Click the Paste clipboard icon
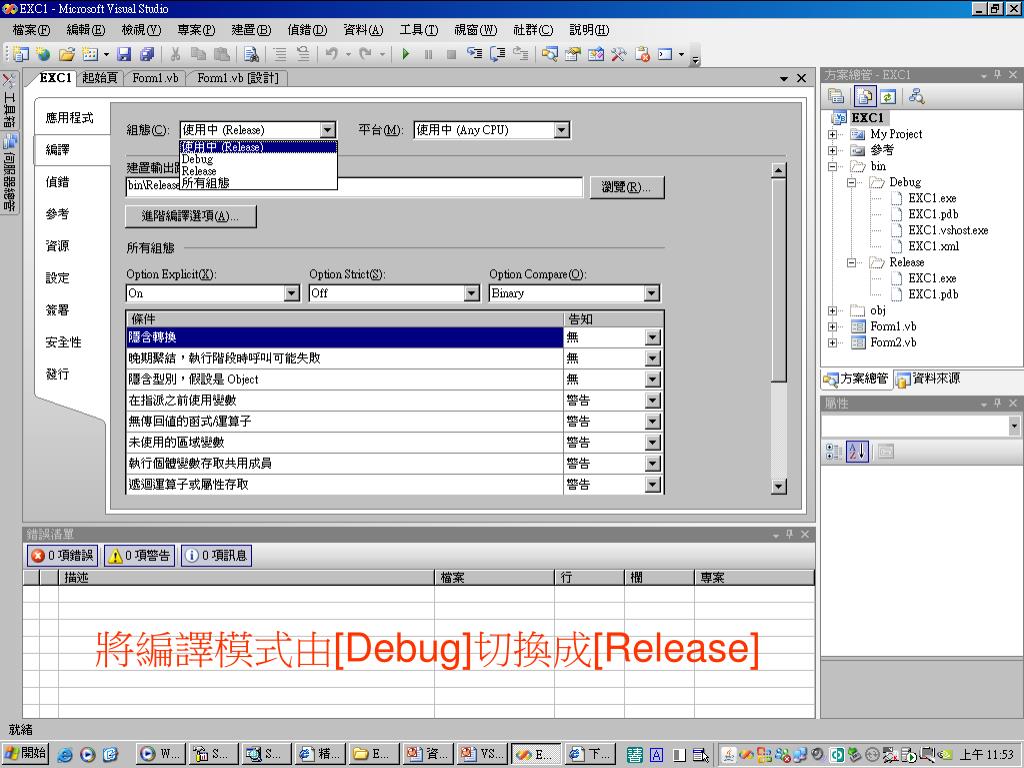The image size is (1024, 768). (222, 54)
